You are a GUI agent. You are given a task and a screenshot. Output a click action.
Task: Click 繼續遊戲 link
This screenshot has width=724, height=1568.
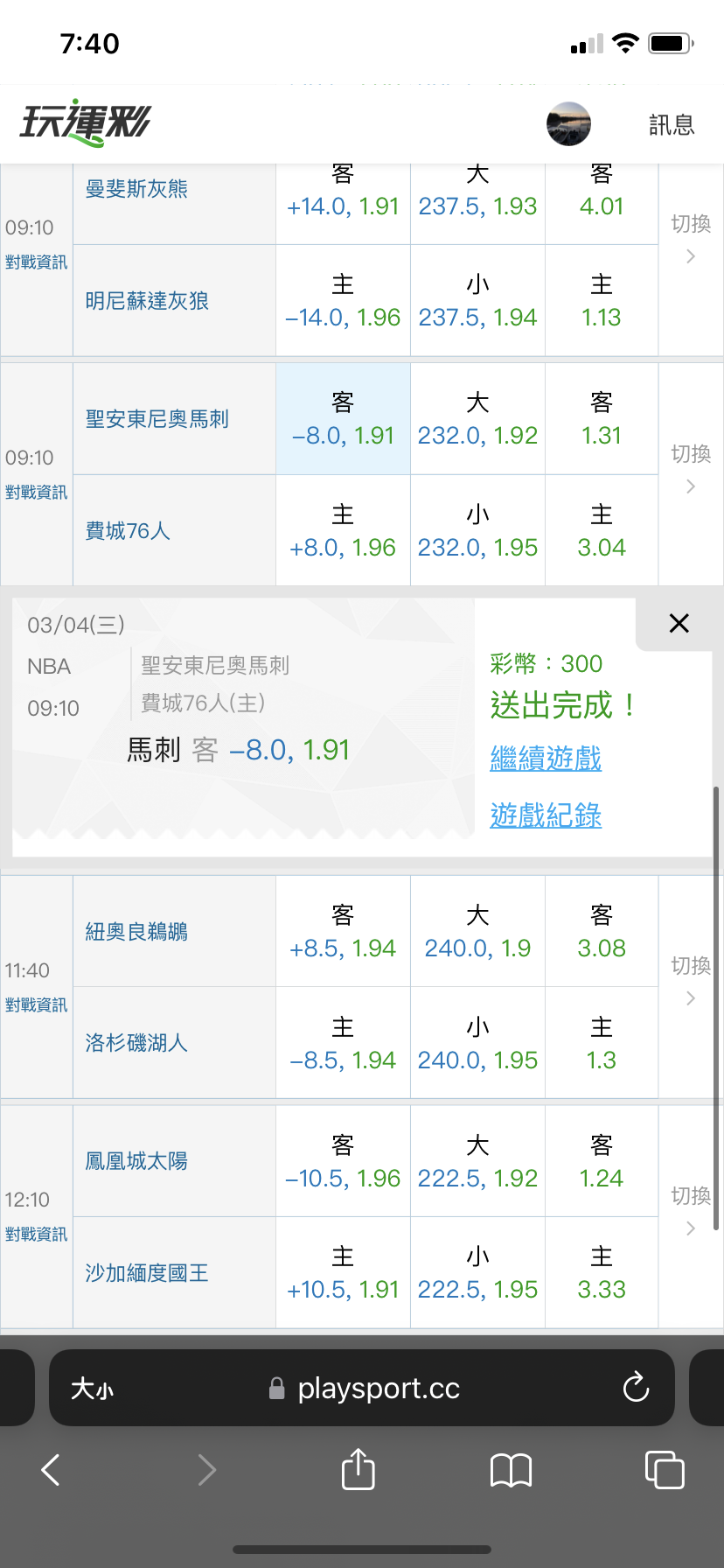point(546,758)
